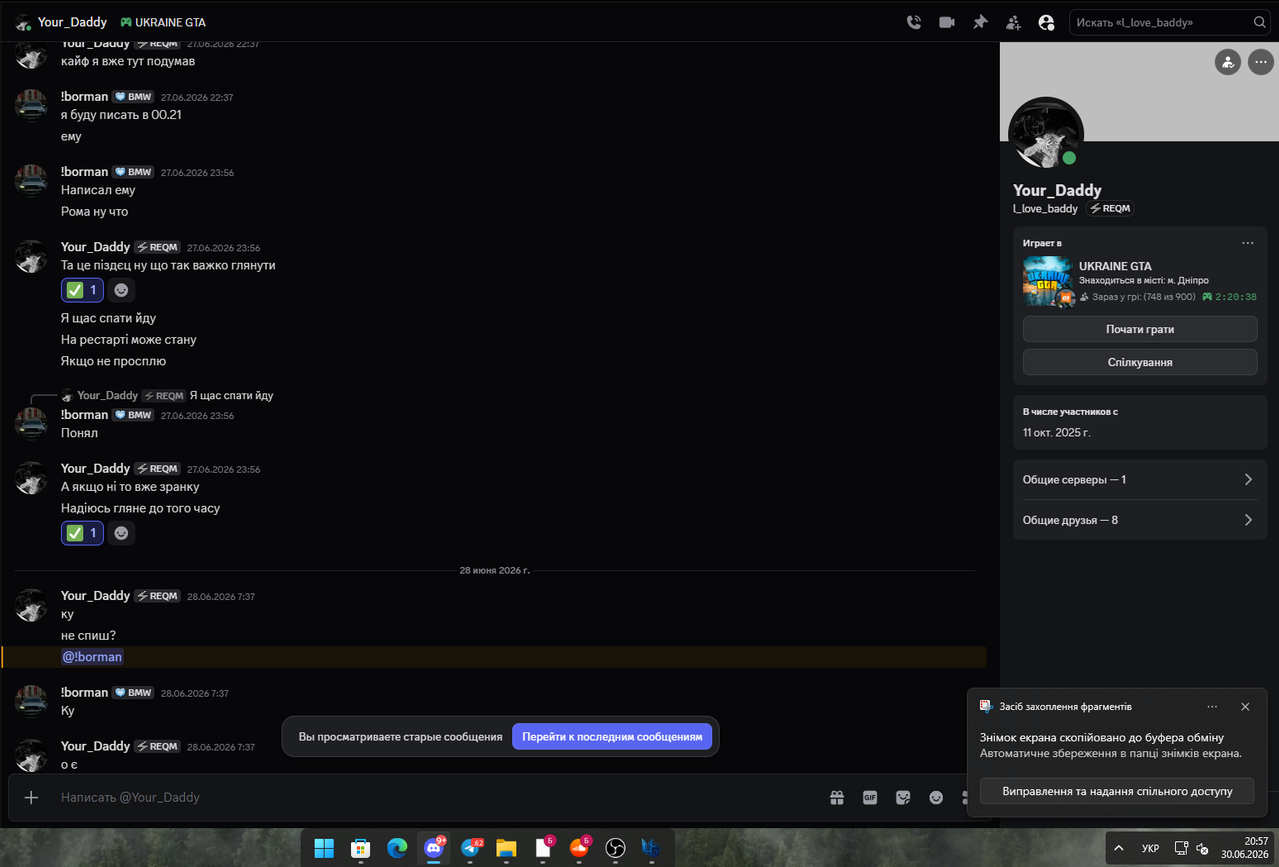This screenshot has height=867, width=1279.
Task: Click the '11 окт. 2025 г.' member date
Action: (x=1056, y=432)
